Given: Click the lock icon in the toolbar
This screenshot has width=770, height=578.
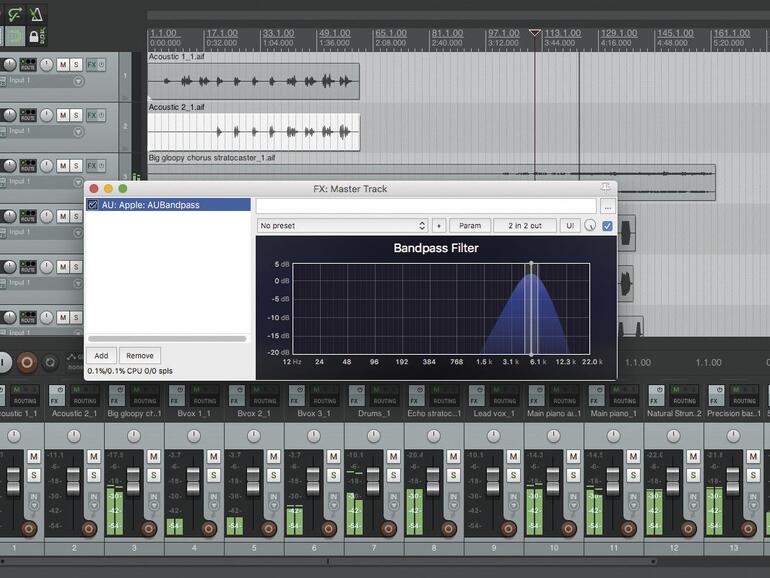Looking at the screenshot, I should pos(35,37).
